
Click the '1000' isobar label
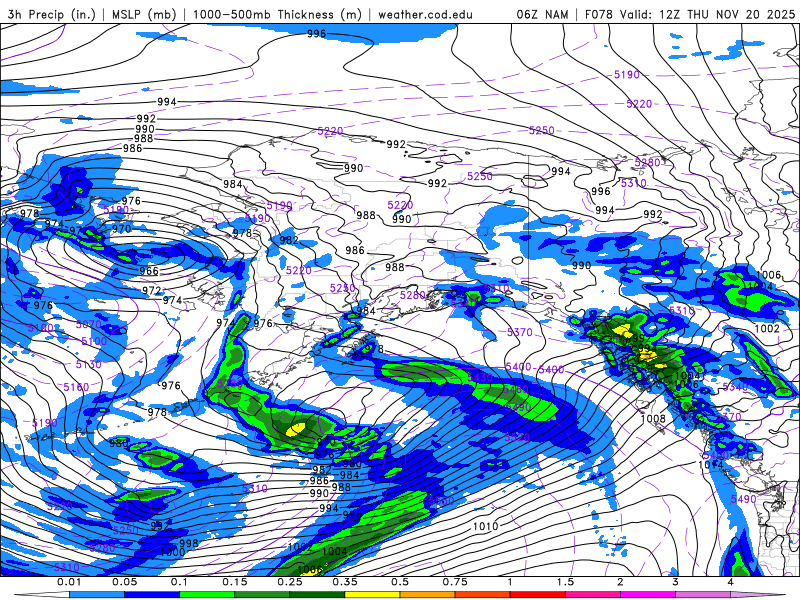point(172,552)
